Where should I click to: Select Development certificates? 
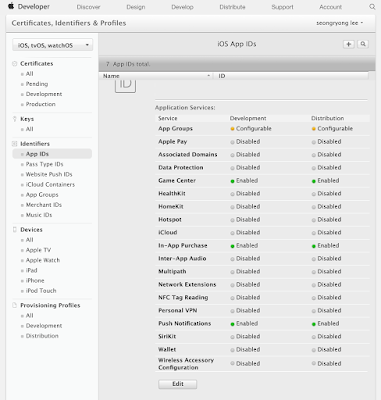[44, 94]
